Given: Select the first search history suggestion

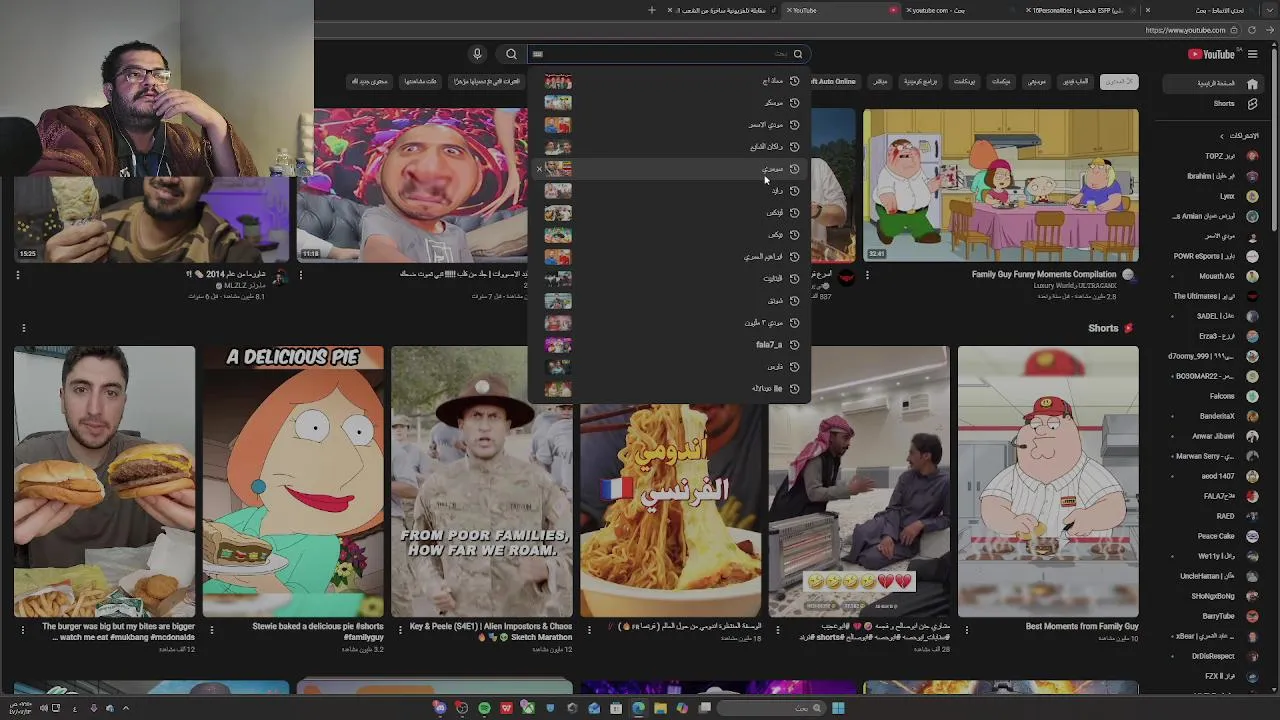Looking at the screenshot, I should [670, 81].
